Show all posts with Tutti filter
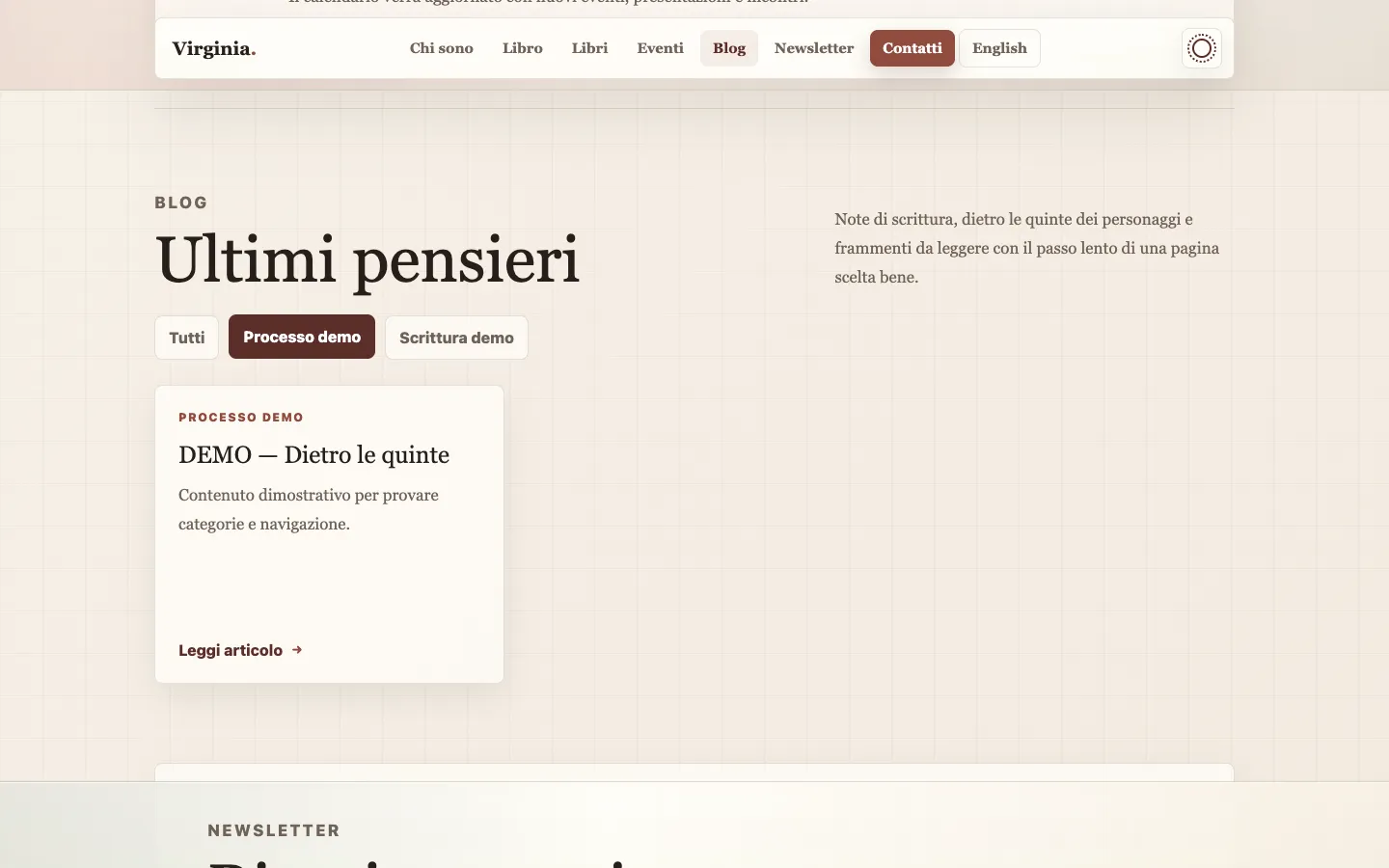Screen dimensions: 1389x868 click(187, 338)
